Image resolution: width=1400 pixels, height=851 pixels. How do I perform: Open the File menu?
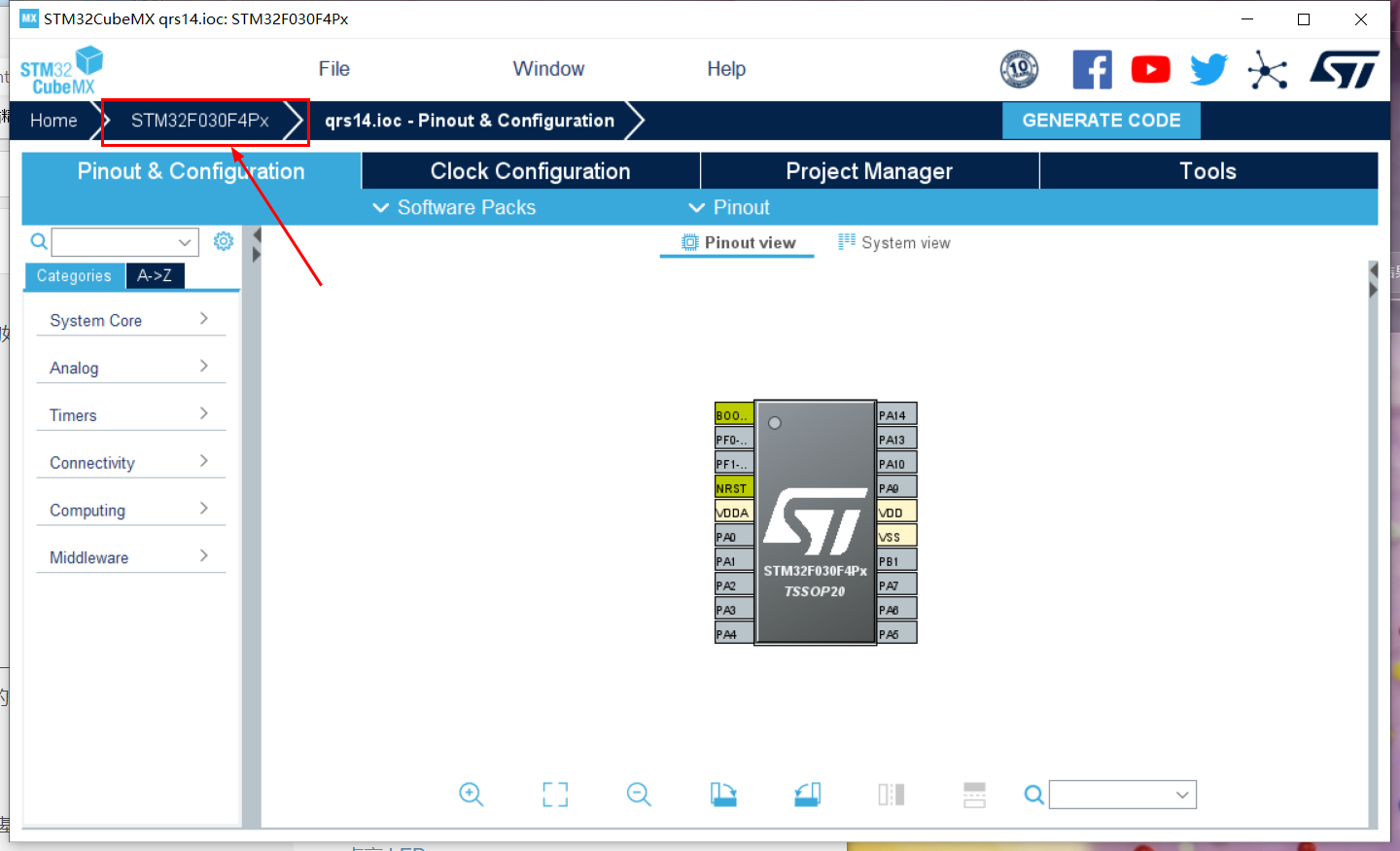[333, 69]
